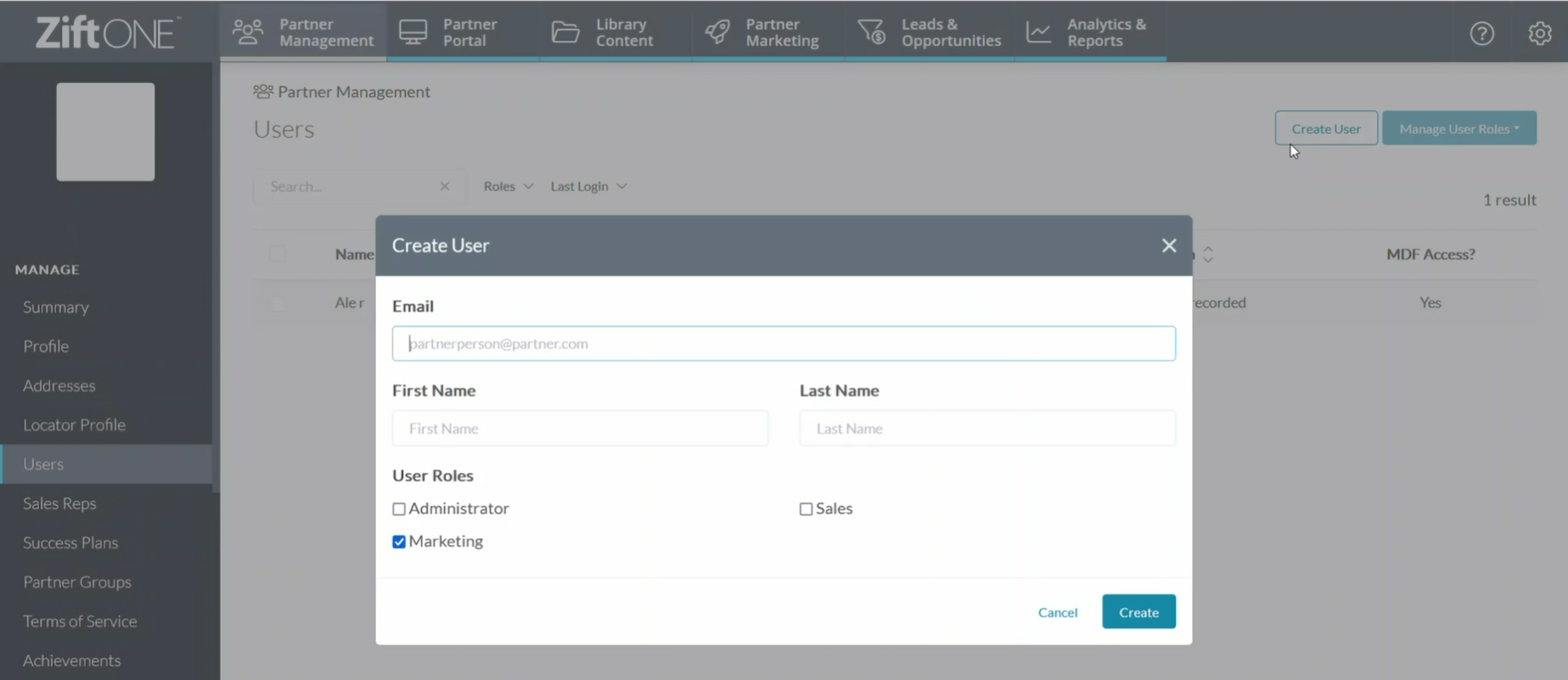Viewport: 1568px width, 680px height.
Task: Check the Administrator role checkbox
Action: click(399, 509)
